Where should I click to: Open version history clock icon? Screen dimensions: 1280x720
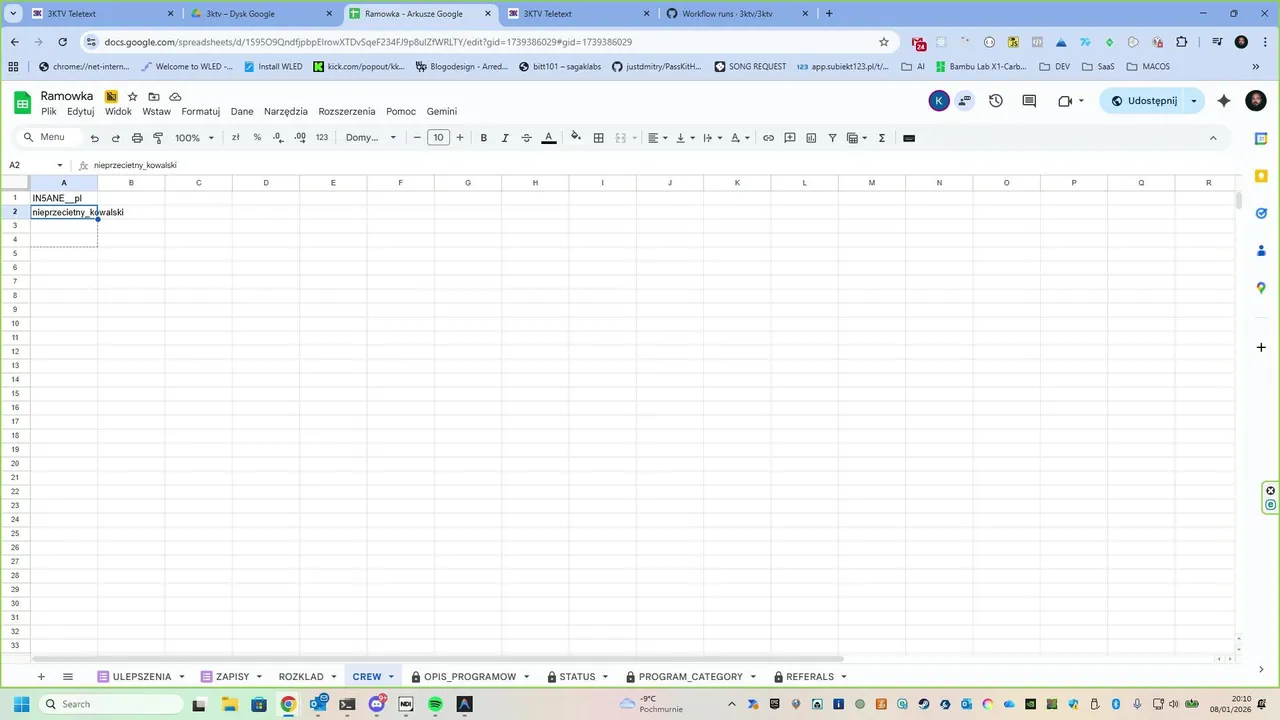[x=996, y=101]
